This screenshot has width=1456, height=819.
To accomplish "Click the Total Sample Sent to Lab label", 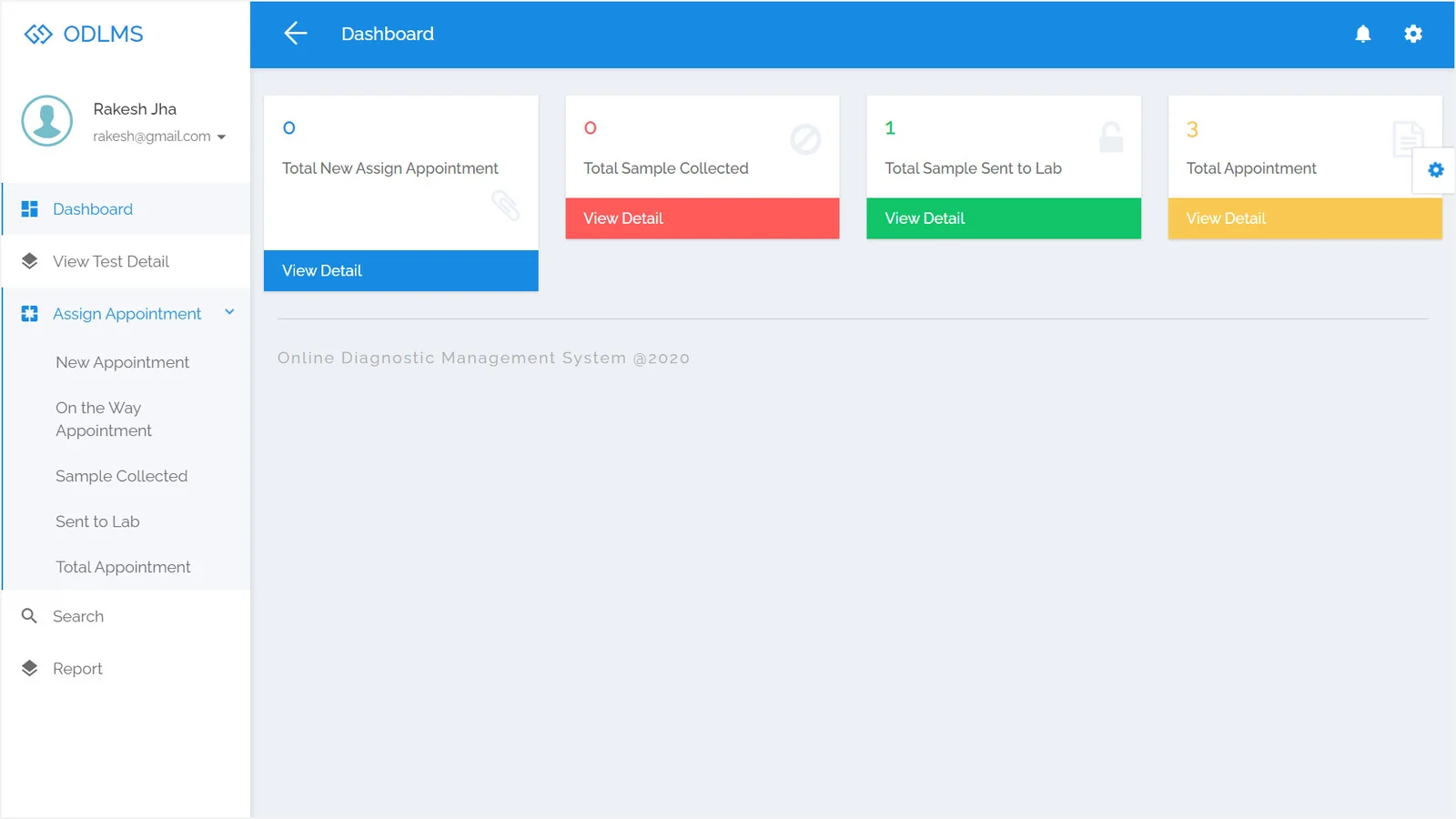I will (x=973, y=168).
